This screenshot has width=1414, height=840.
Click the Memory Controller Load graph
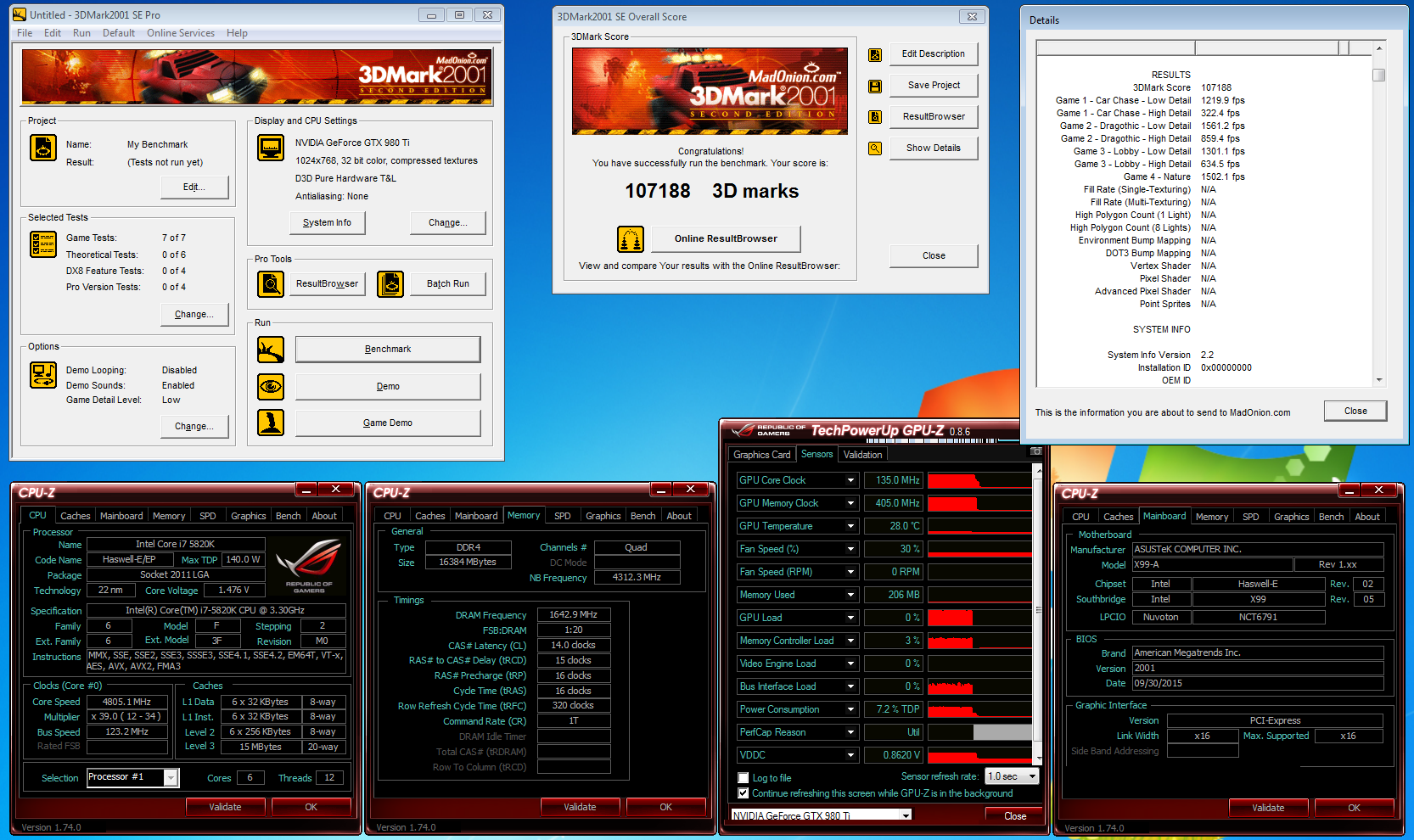979,641
